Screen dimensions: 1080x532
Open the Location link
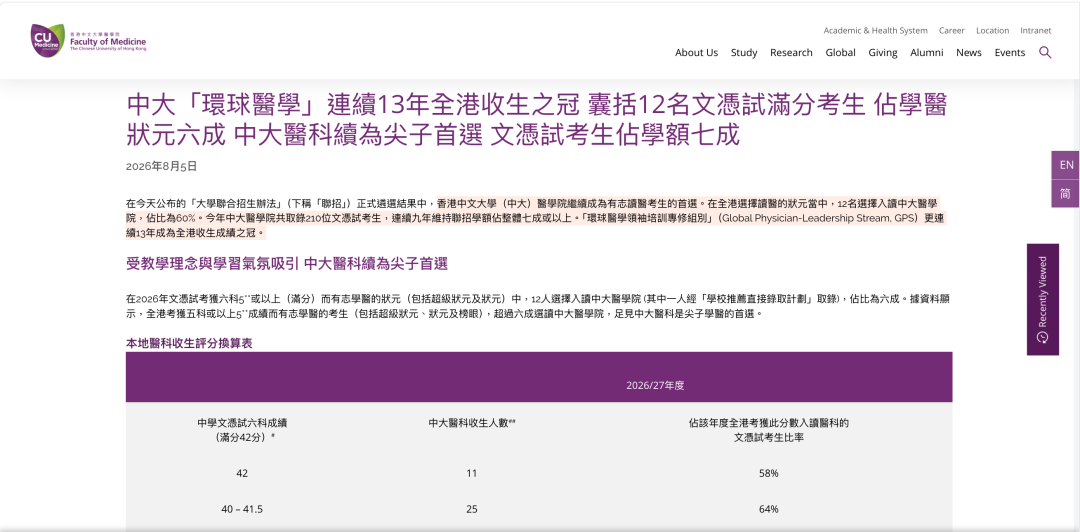click(x=993, y=30)
